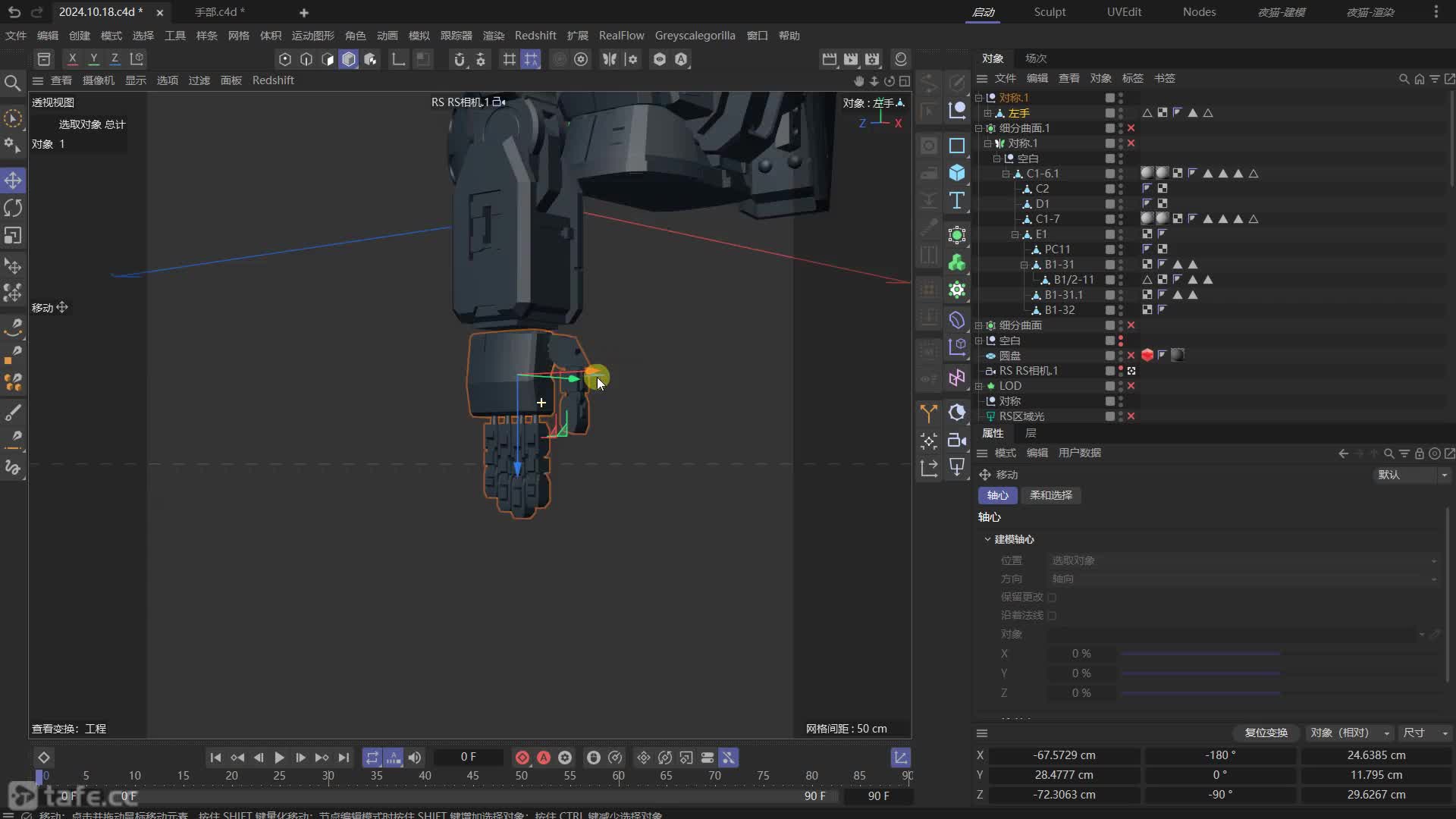The width and height of the screenshot is (1456, 819).
Task: Collapse the 建模轴心 section
Action: point(987,539)
